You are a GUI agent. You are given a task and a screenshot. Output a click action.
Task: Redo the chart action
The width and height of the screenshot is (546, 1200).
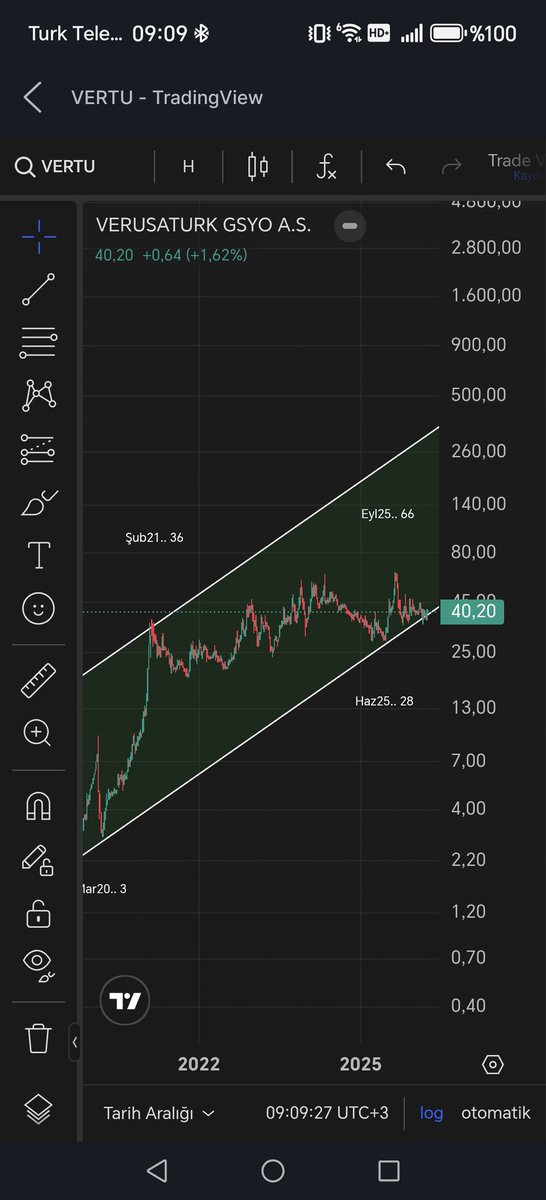click(452, 166)
